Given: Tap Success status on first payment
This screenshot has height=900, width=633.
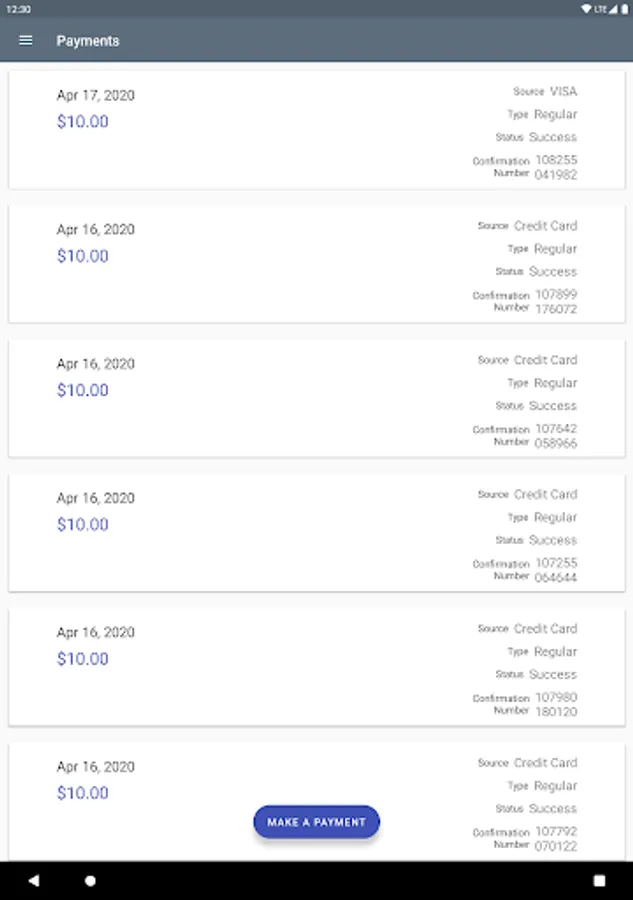Looking at the screenshot, I should (552, 137).
